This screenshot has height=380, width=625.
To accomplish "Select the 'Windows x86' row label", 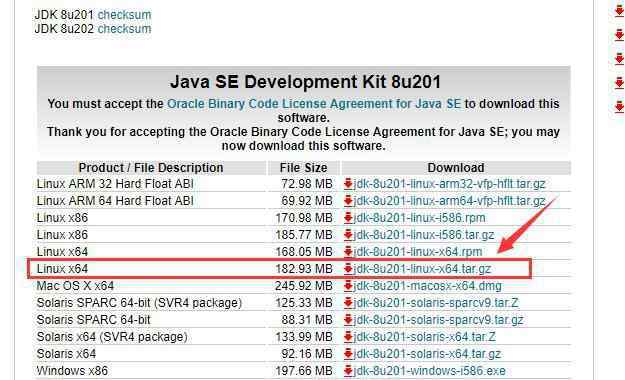I will [x=72, y=371].
